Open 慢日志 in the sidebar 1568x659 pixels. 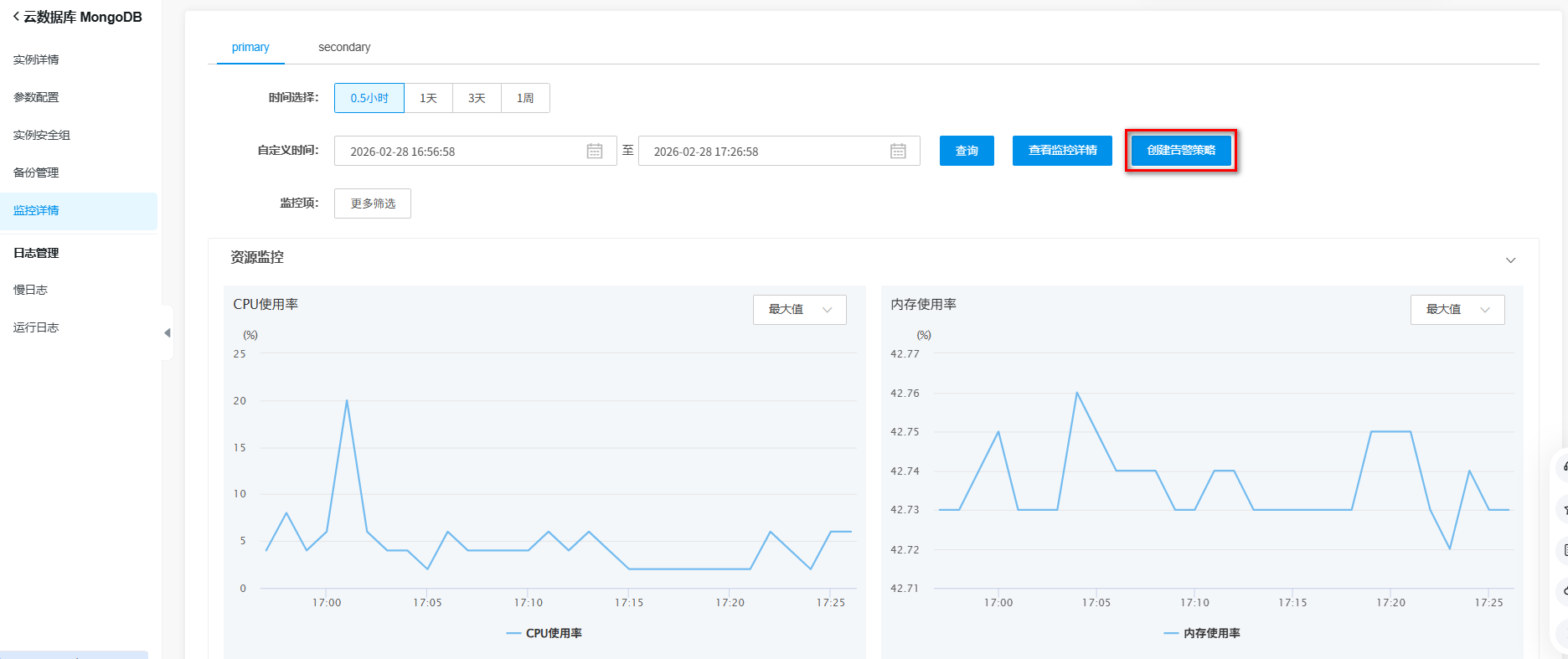coord(31,290)
